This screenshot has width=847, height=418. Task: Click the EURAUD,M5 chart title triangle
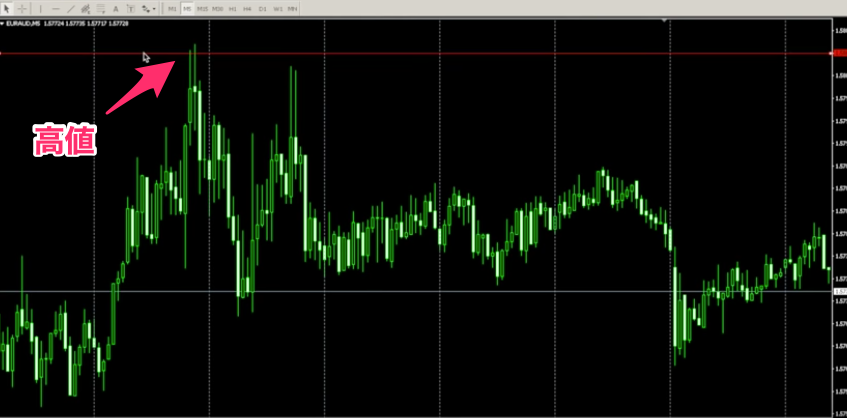click(2, 23)
